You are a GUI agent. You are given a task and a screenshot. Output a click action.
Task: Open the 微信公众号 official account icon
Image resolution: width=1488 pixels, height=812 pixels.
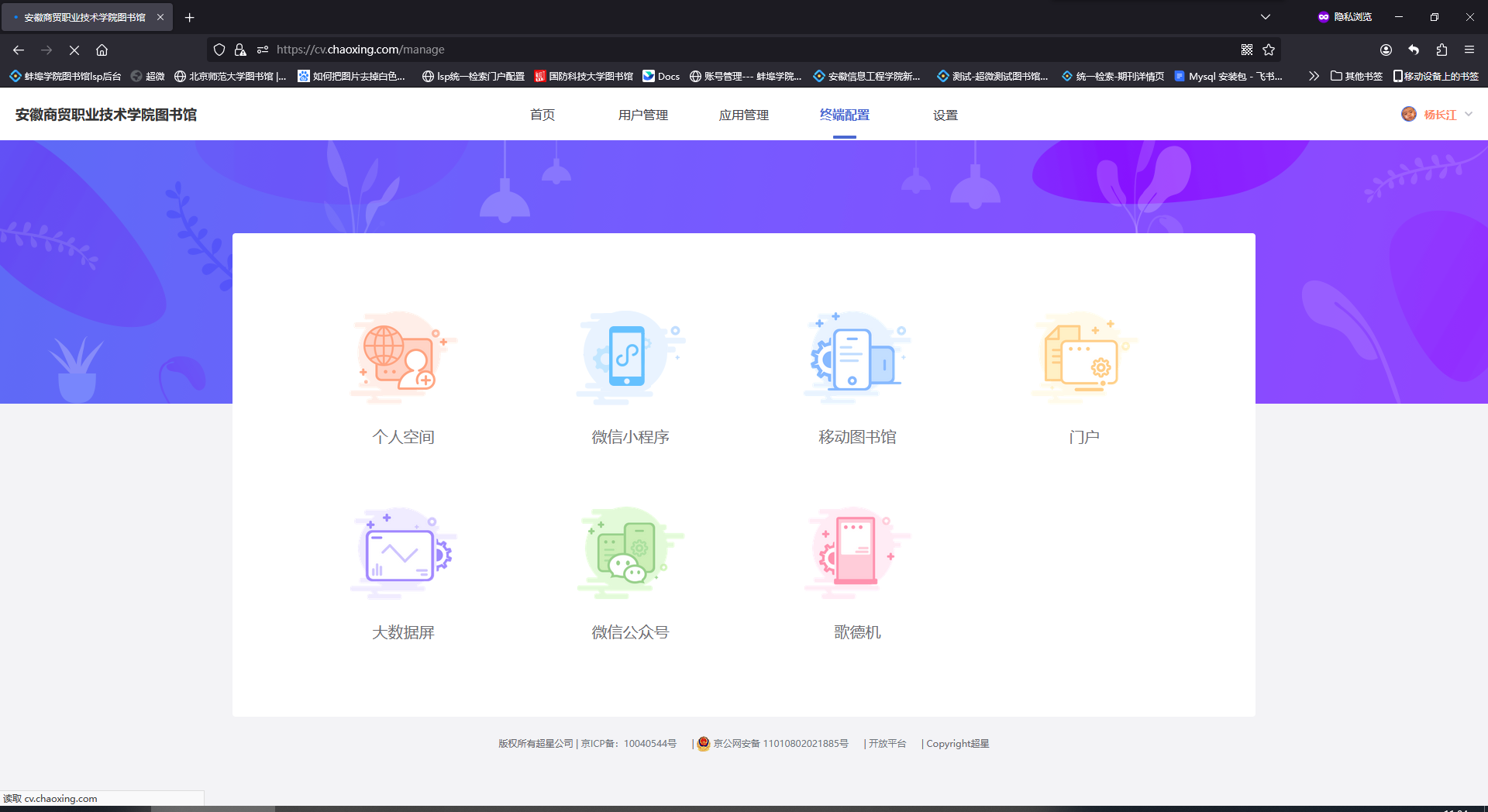(x=630, y=553)
